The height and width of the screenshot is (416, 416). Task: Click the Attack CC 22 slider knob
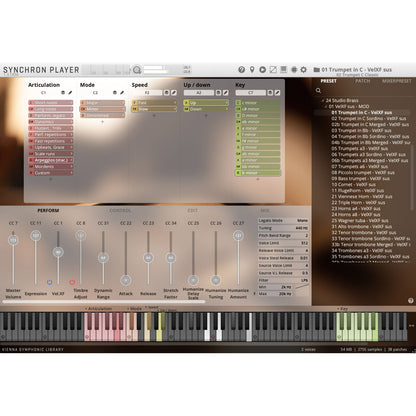click(x=126, y=280)
